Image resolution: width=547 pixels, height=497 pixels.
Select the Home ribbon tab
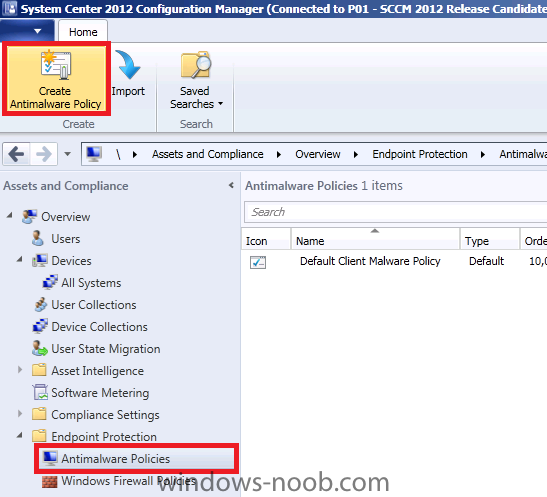click(83, 32)
